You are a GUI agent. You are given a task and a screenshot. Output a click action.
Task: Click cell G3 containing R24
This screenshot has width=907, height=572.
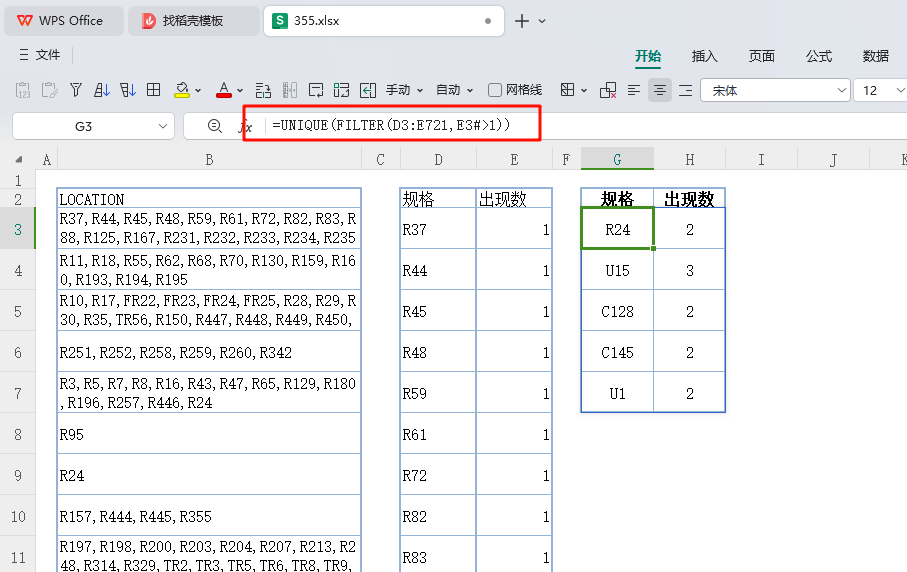[x=617, y=229]
